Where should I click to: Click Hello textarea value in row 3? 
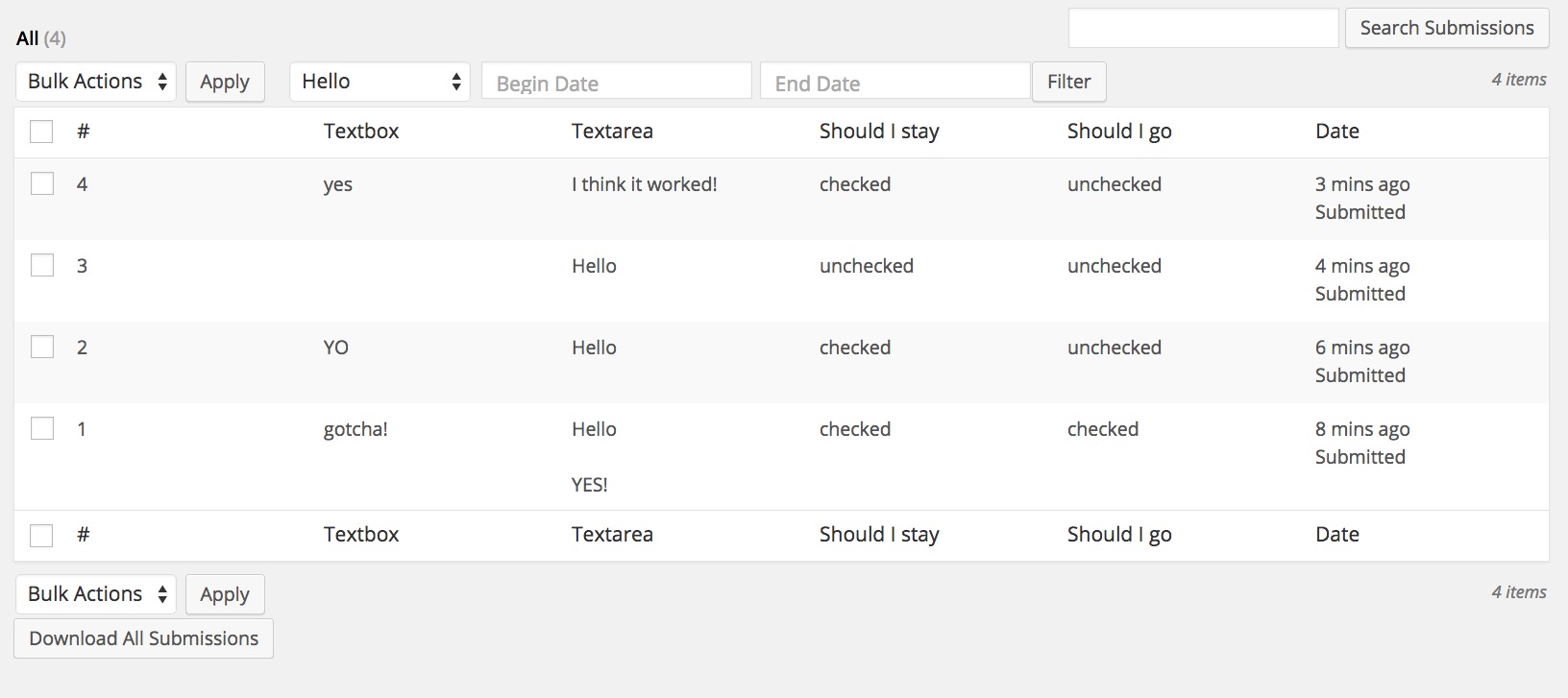click(594, 266)
